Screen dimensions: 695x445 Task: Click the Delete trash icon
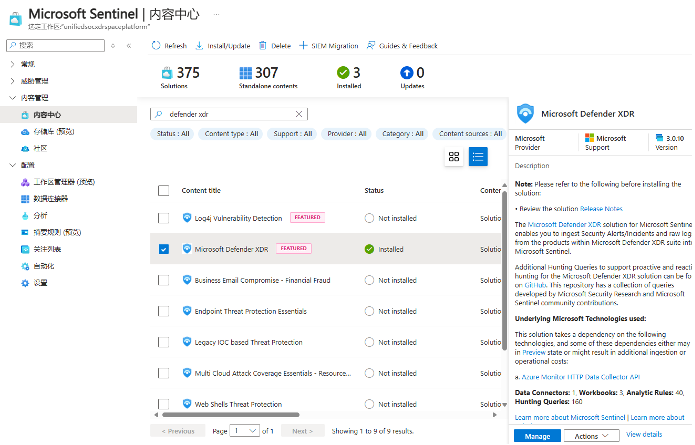click(263, 46)
